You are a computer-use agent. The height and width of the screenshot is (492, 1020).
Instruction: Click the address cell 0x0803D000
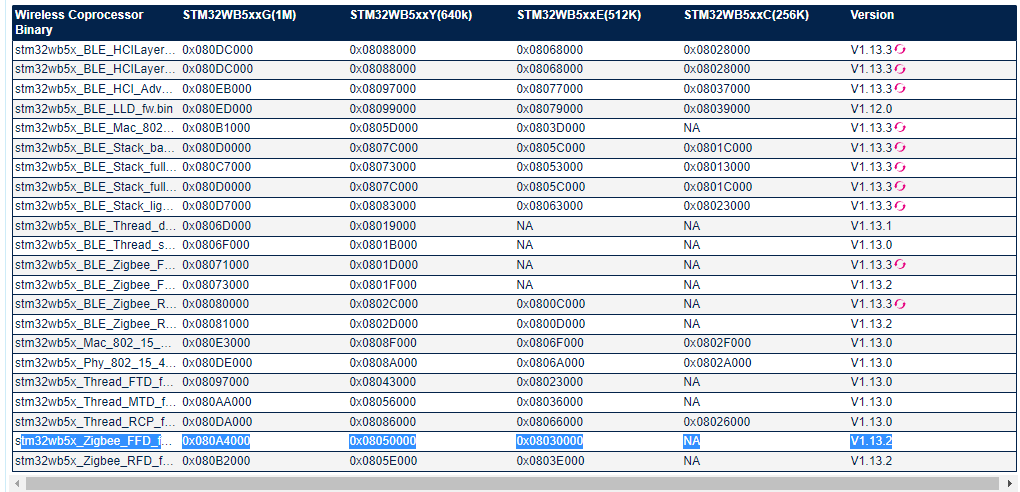pos(551,128)
